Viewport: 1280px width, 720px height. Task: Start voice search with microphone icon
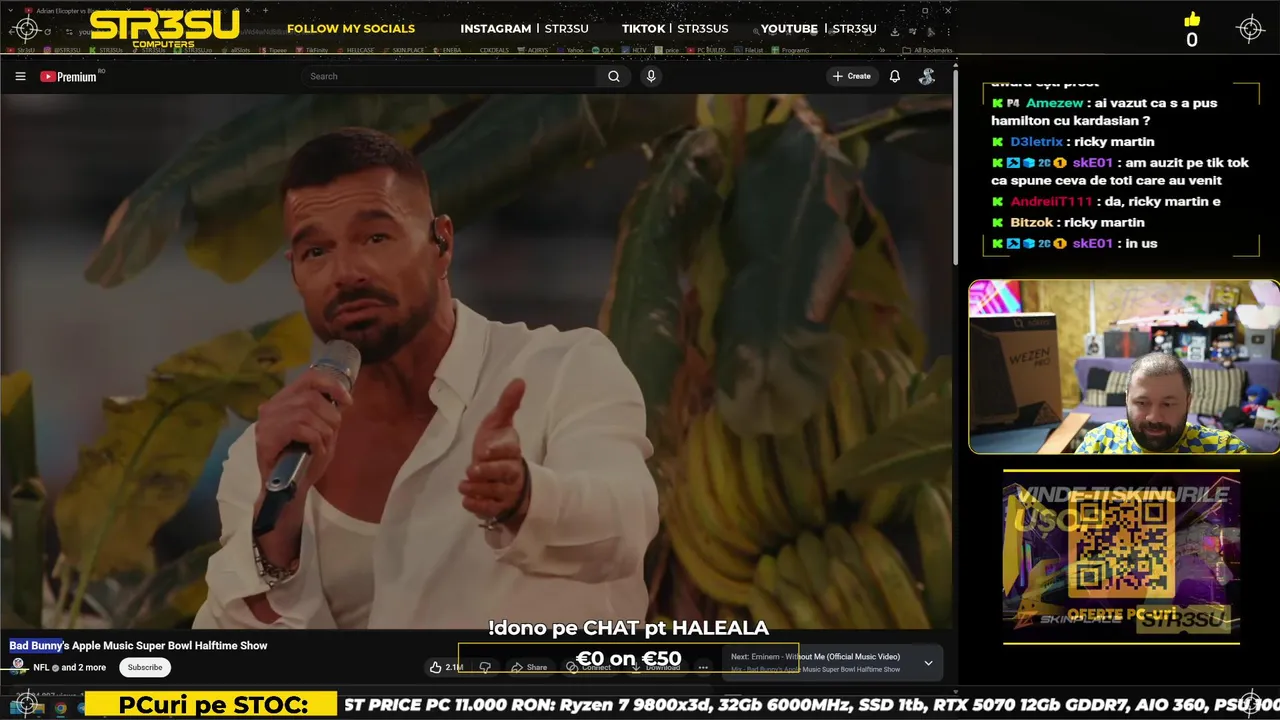point(651,76)
